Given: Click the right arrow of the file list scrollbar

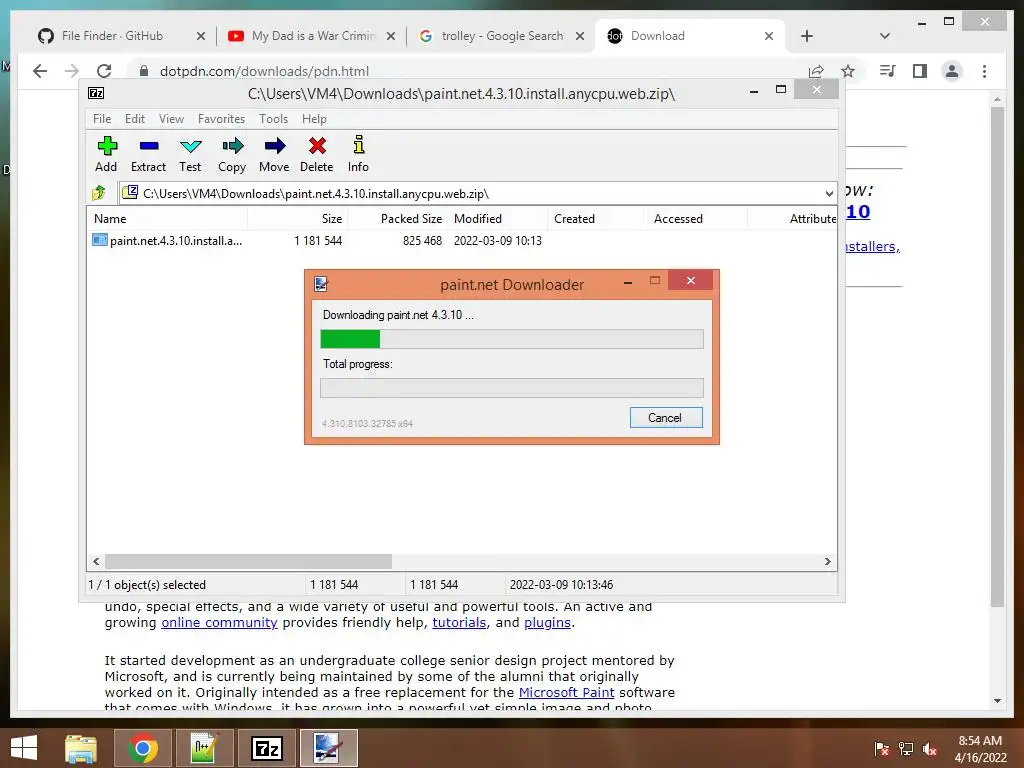Looking at the screenshot, I should click(x=827, y=562).
